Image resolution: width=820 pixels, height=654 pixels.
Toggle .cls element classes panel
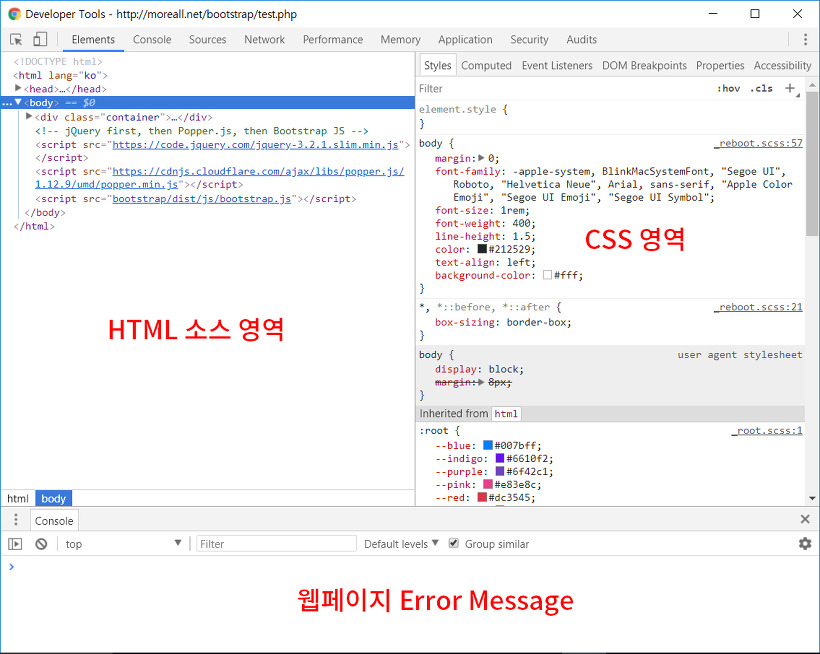click(761, 88)
